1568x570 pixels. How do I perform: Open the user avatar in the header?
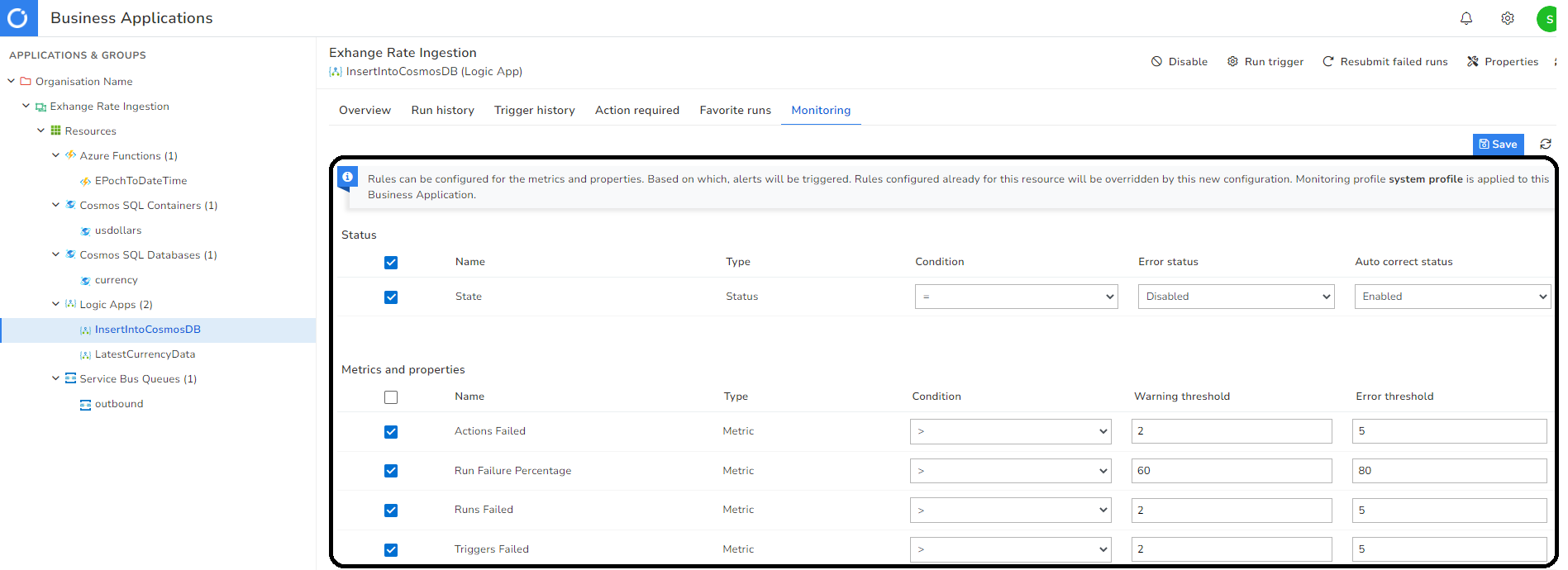pos(1547,18)
